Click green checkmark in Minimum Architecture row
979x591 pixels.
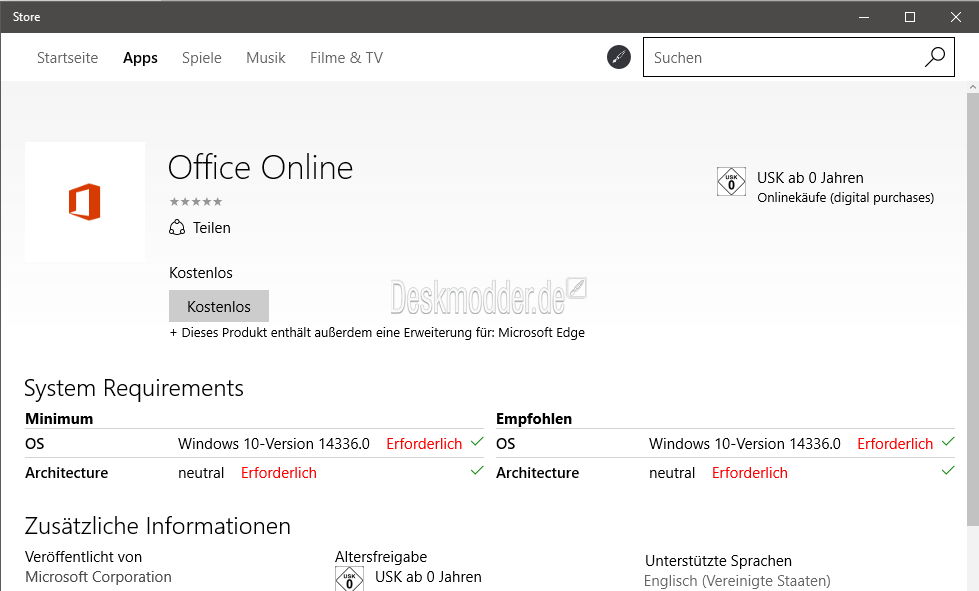477,471
